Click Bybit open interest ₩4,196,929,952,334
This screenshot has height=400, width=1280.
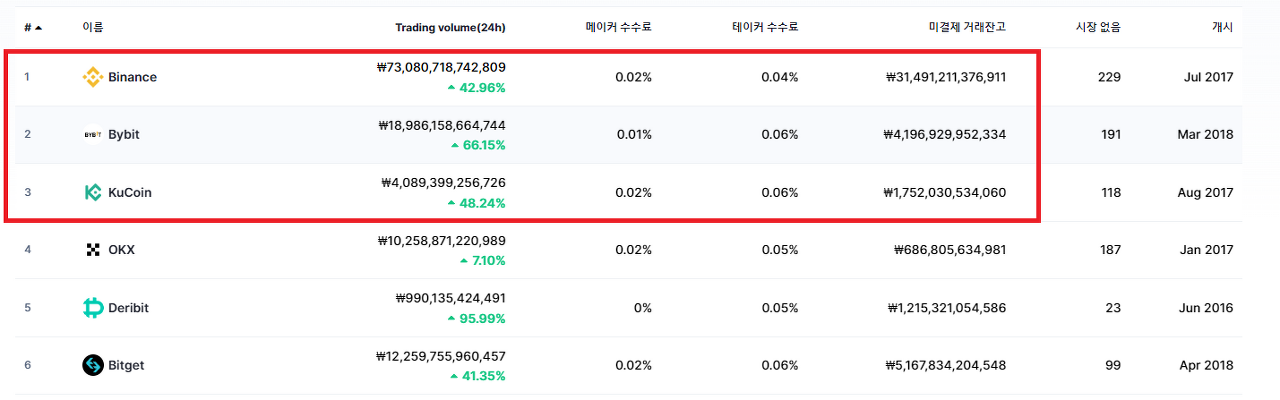coord(945,134)
